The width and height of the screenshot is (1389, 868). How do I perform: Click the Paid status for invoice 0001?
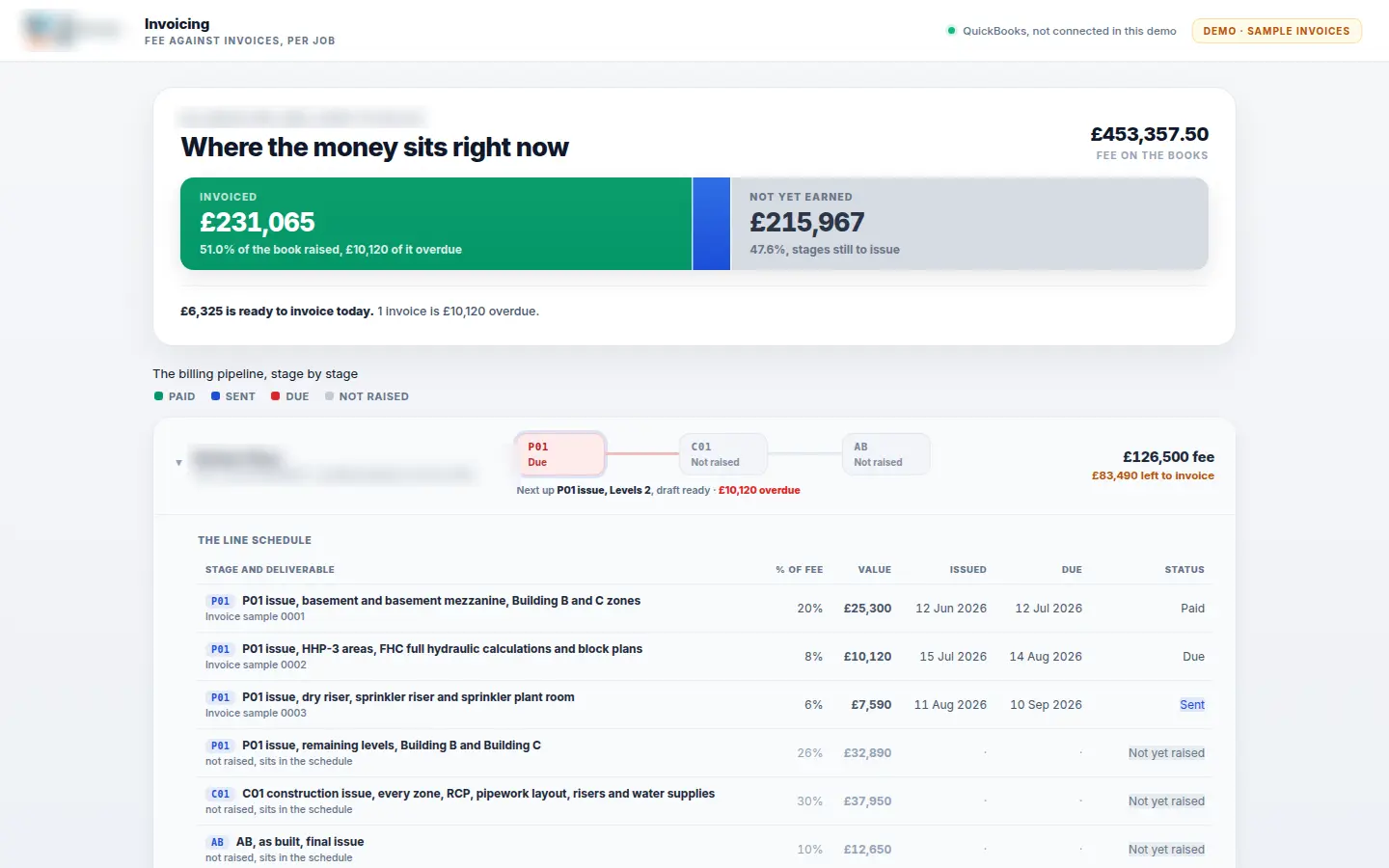click(1192, 609)
